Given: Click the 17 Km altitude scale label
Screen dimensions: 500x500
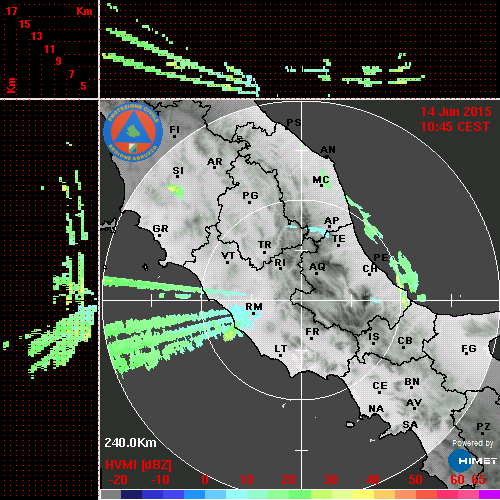Looking at the screenshot, I should pyautogui.click(x=11, y=11).
